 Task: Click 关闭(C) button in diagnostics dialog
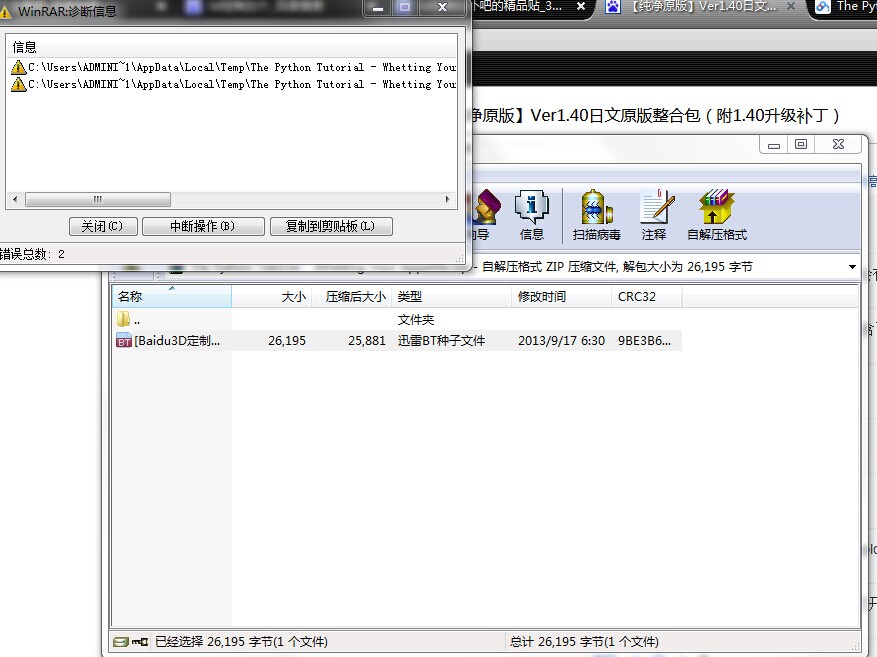[x=103, y=226]
